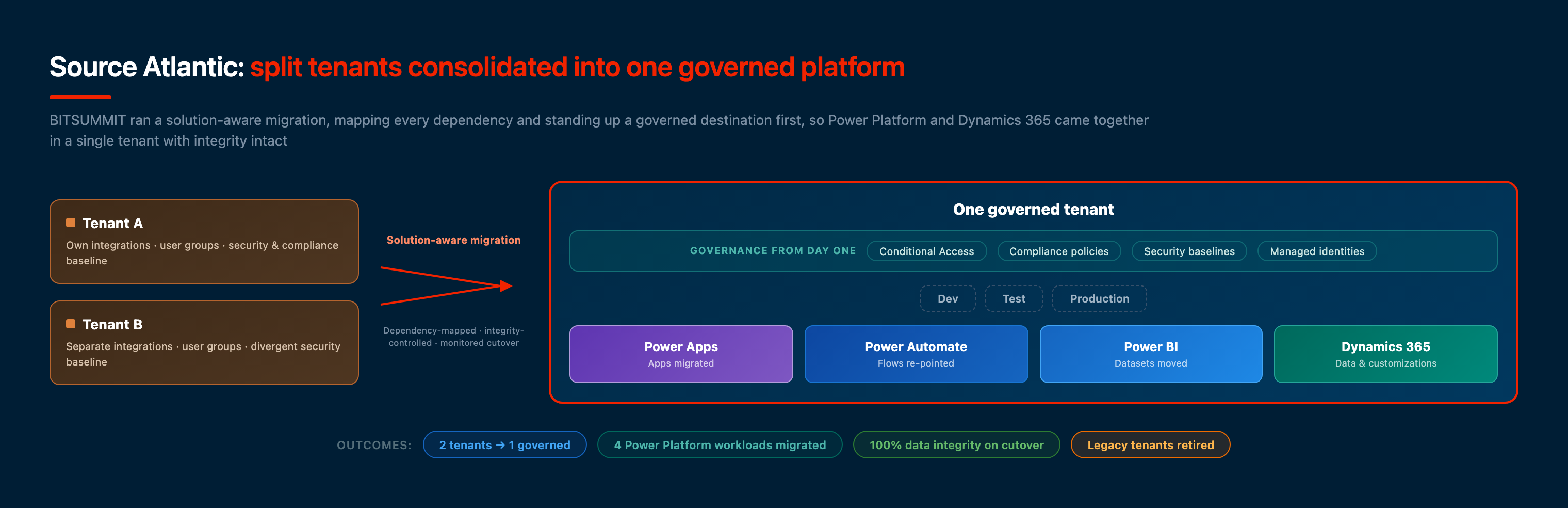Click the 'One governed tenant' heading

point(1033,210)
